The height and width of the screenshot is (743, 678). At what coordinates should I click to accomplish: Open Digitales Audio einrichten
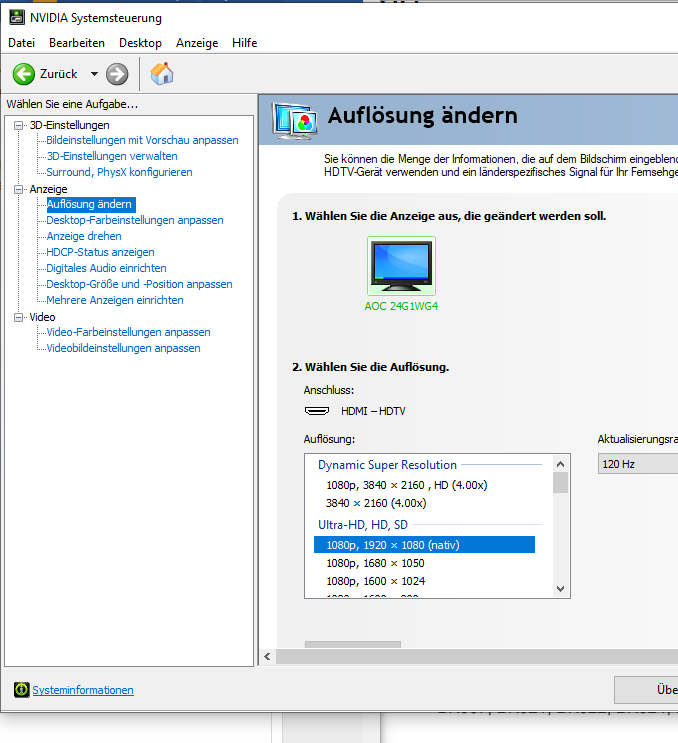106,268
